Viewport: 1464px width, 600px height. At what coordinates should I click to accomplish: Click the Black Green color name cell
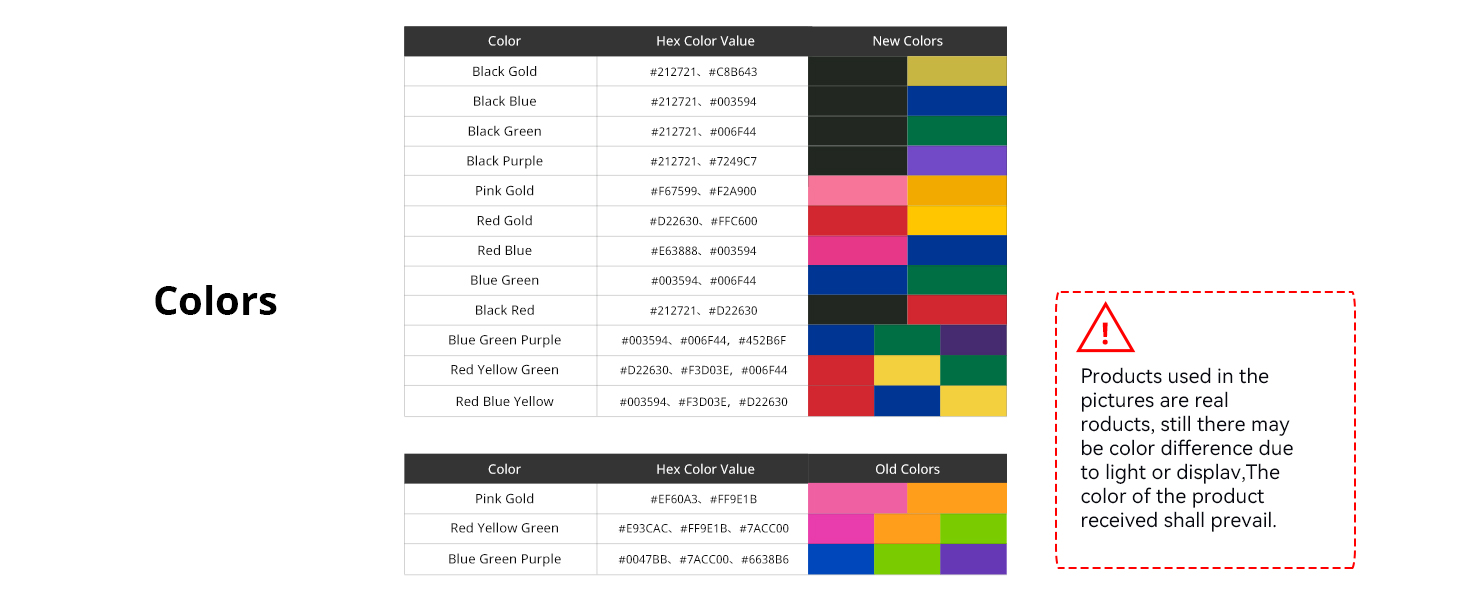(x=504, y=131)
